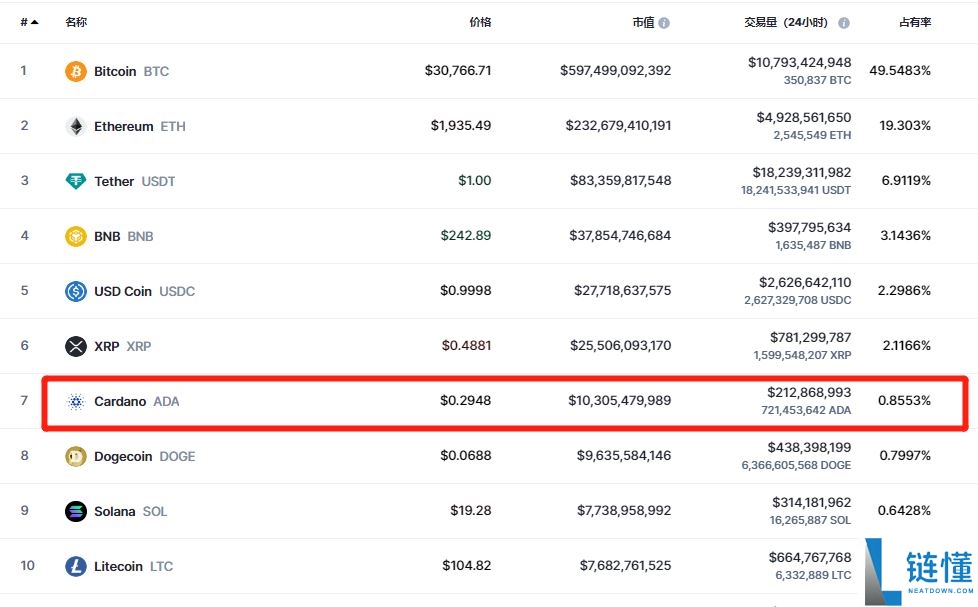Click Ethereum market cap $232,679,410,191

tap(618, 125)
